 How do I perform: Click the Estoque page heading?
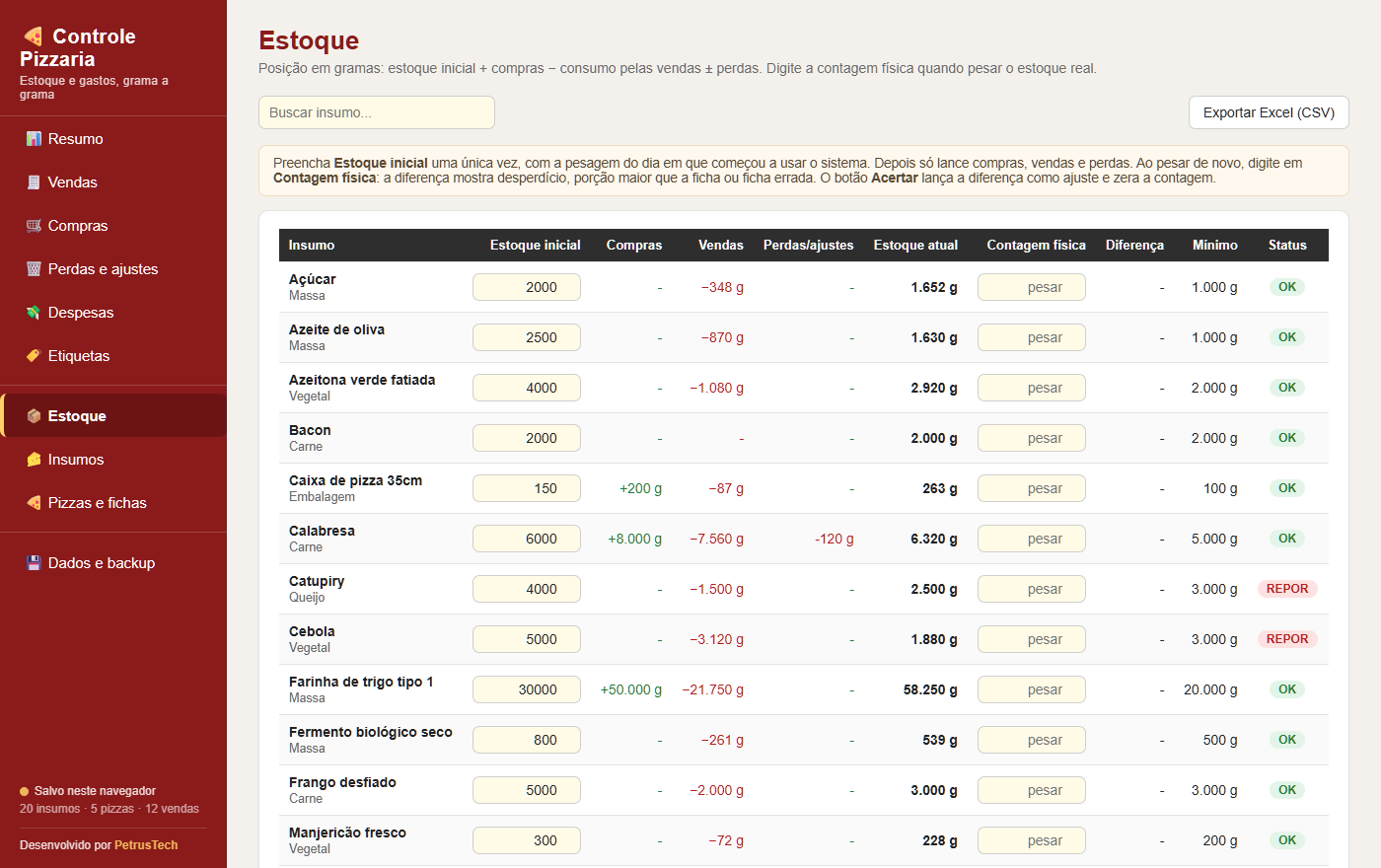pyautogui.click(x=309, y=40)
